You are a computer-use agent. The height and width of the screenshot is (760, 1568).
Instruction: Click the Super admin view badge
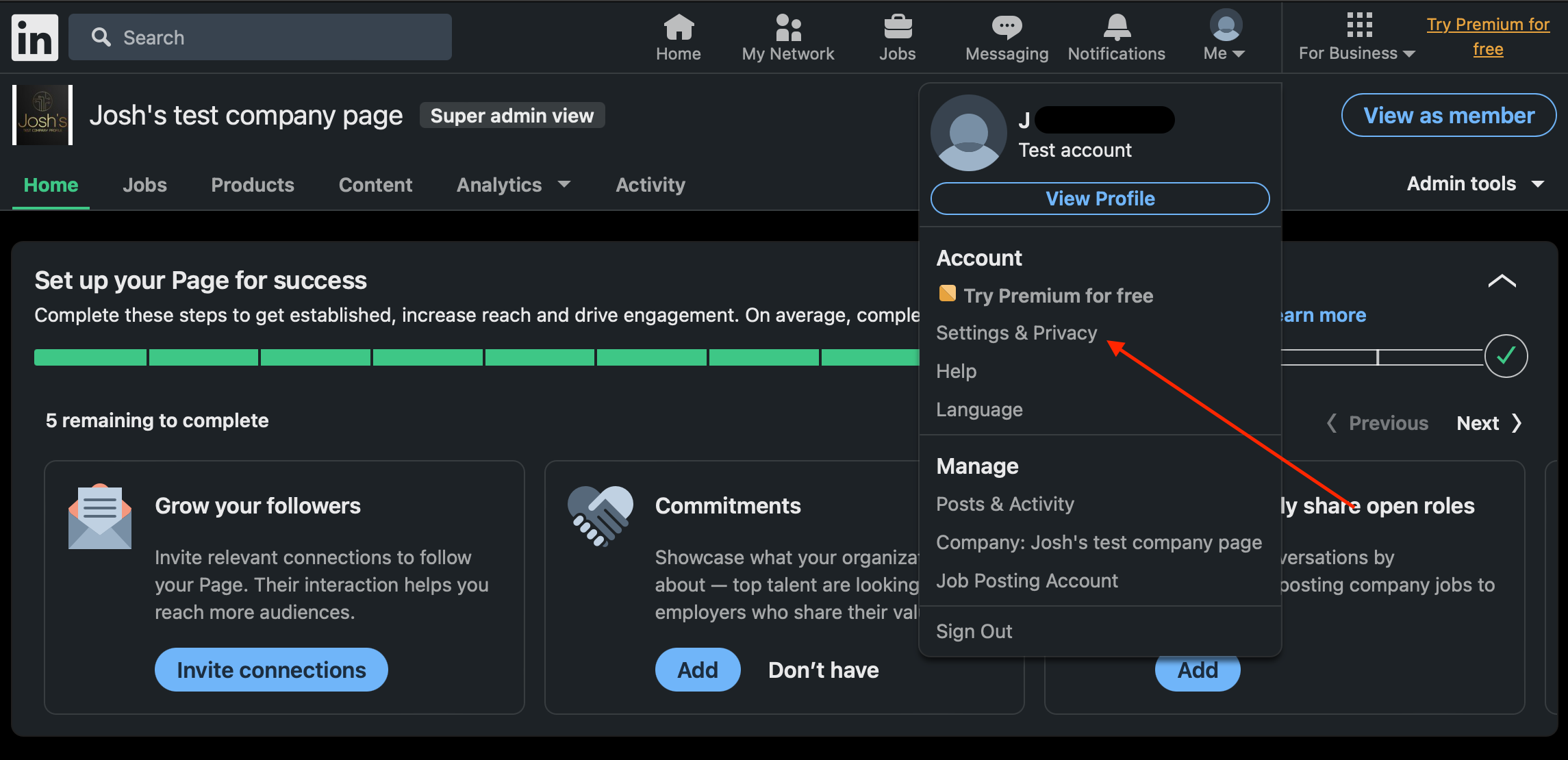512,116
